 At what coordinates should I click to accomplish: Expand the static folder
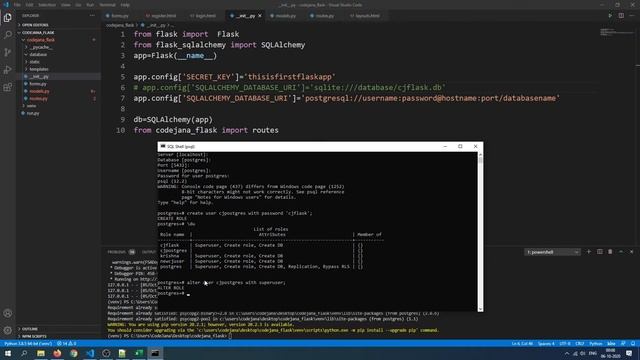(x=35, y=62)
